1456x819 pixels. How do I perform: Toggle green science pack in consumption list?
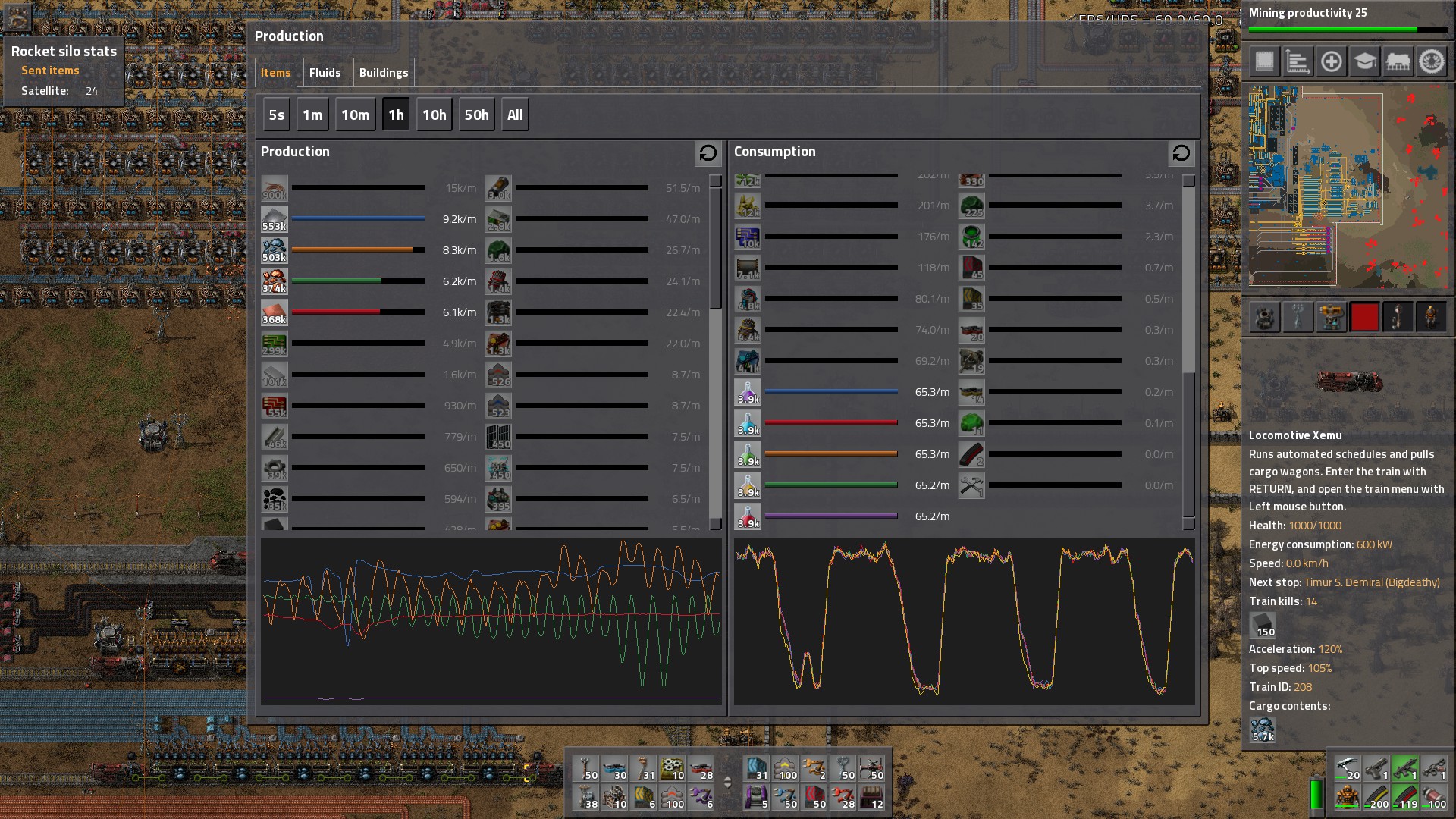point(748,454)
